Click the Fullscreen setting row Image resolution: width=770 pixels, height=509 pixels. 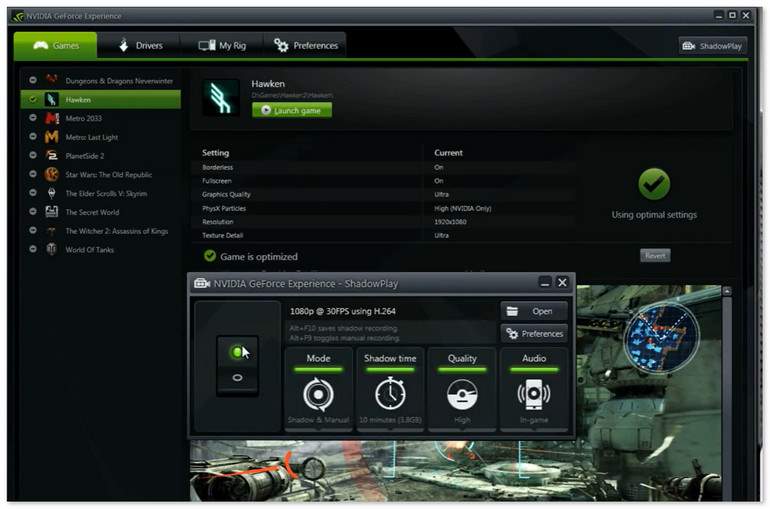(384, 181)
